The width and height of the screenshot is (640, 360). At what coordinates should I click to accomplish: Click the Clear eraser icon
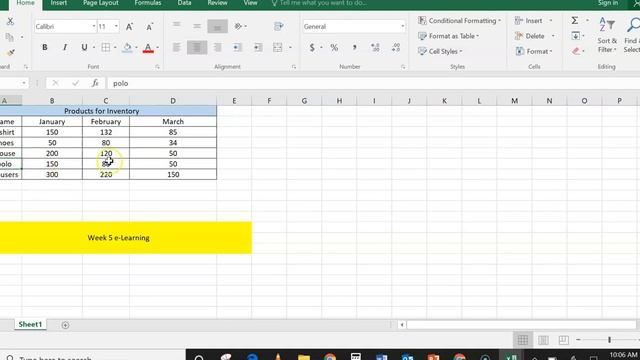576,51
